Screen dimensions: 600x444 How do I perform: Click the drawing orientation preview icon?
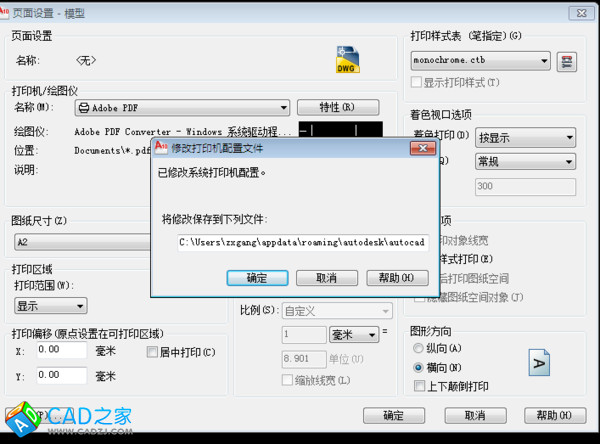[x=539, y=362]
